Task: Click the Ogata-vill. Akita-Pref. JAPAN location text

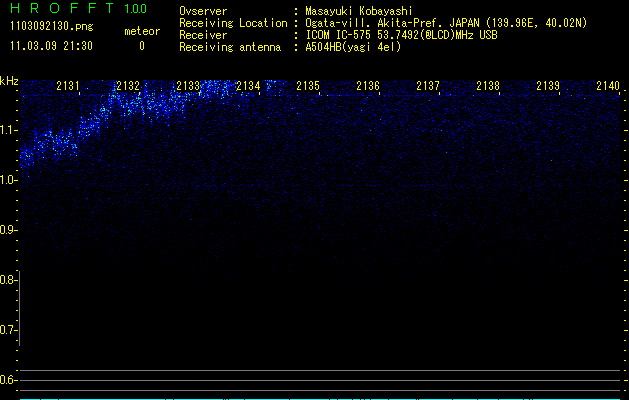Action: click(446, 23)
